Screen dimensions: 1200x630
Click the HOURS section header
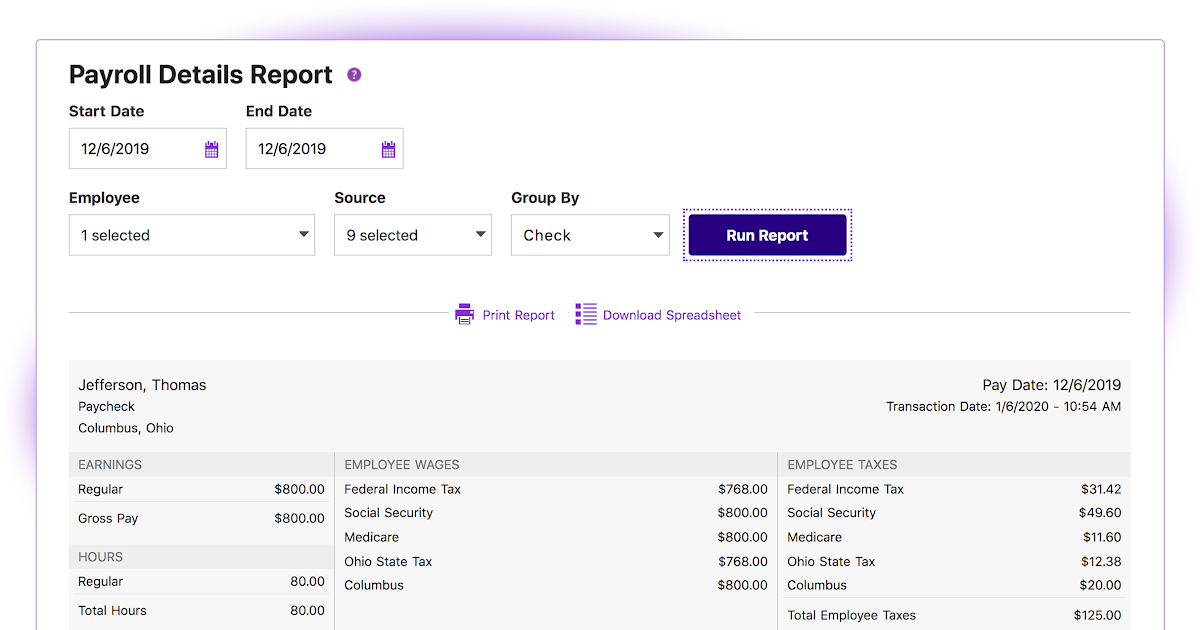[x=101, y=557]
